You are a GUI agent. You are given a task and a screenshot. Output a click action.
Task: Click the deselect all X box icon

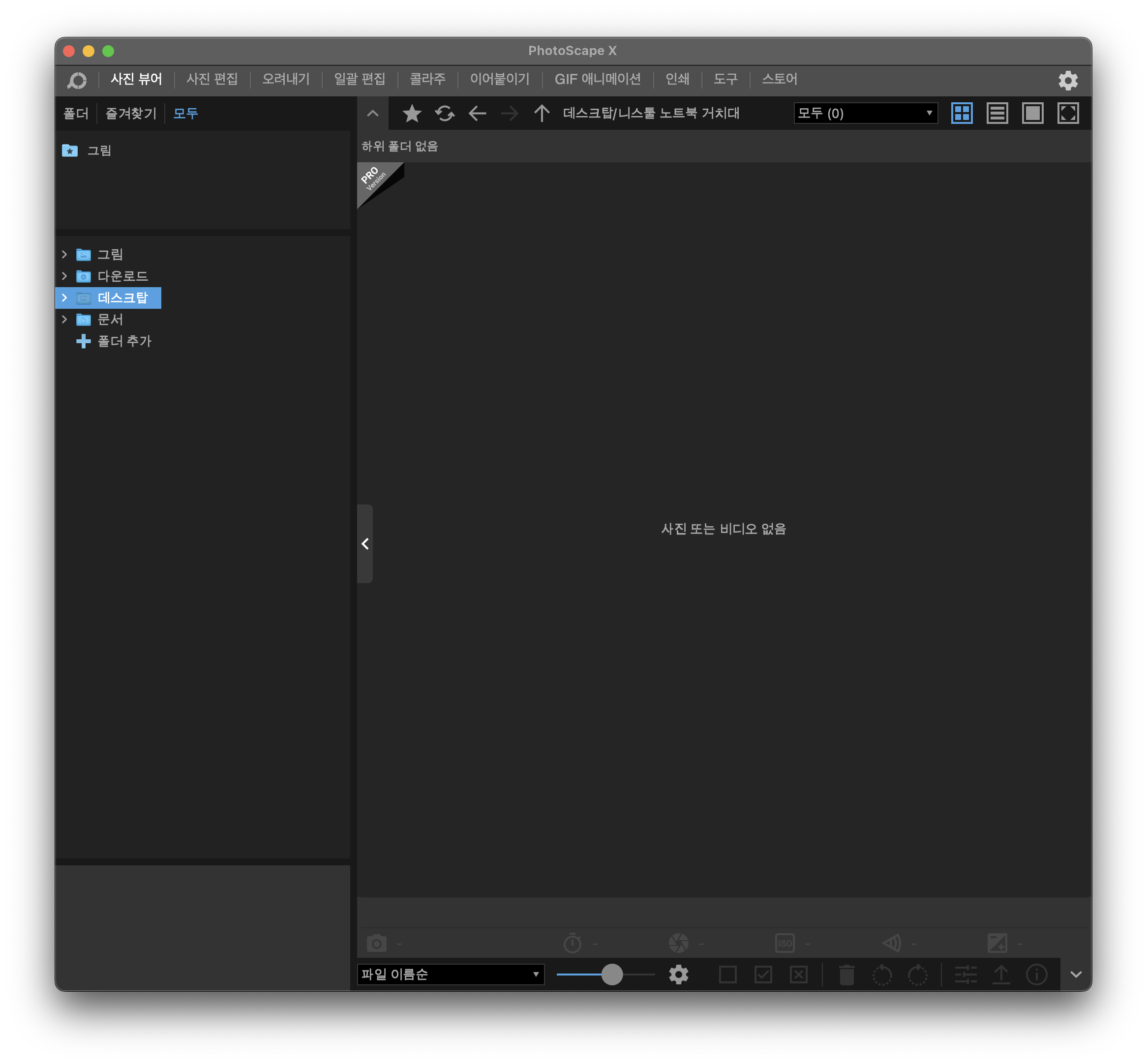click(x=799, y=975)
